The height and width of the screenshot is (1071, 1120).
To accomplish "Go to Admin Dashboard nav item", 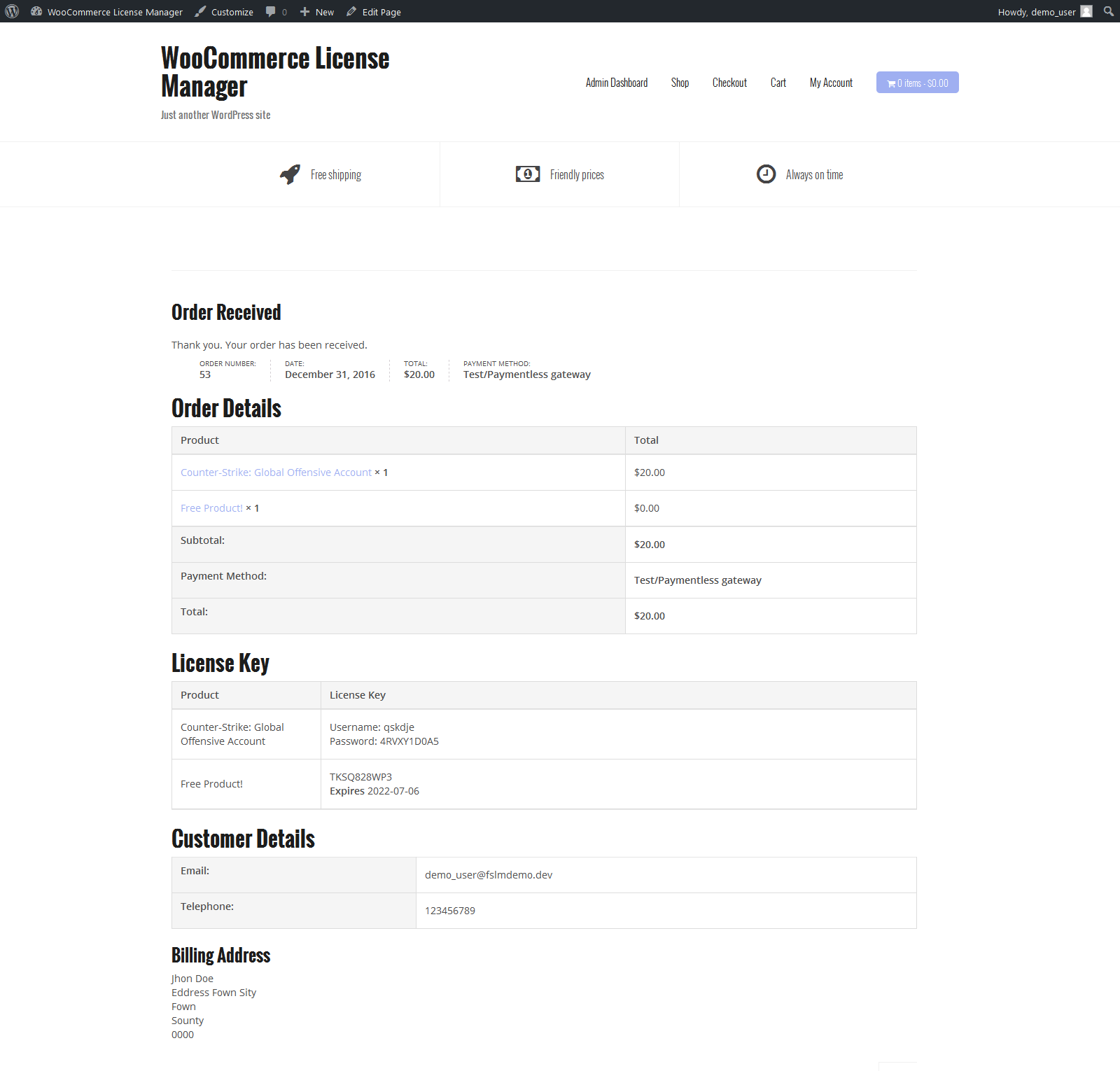I will pyautogui.click(x=617, y=83).
